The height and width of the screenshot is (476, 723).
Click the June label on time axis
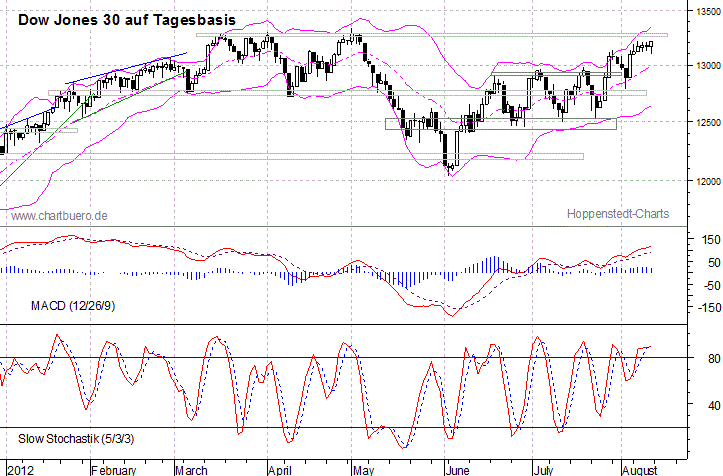[457, 470]
